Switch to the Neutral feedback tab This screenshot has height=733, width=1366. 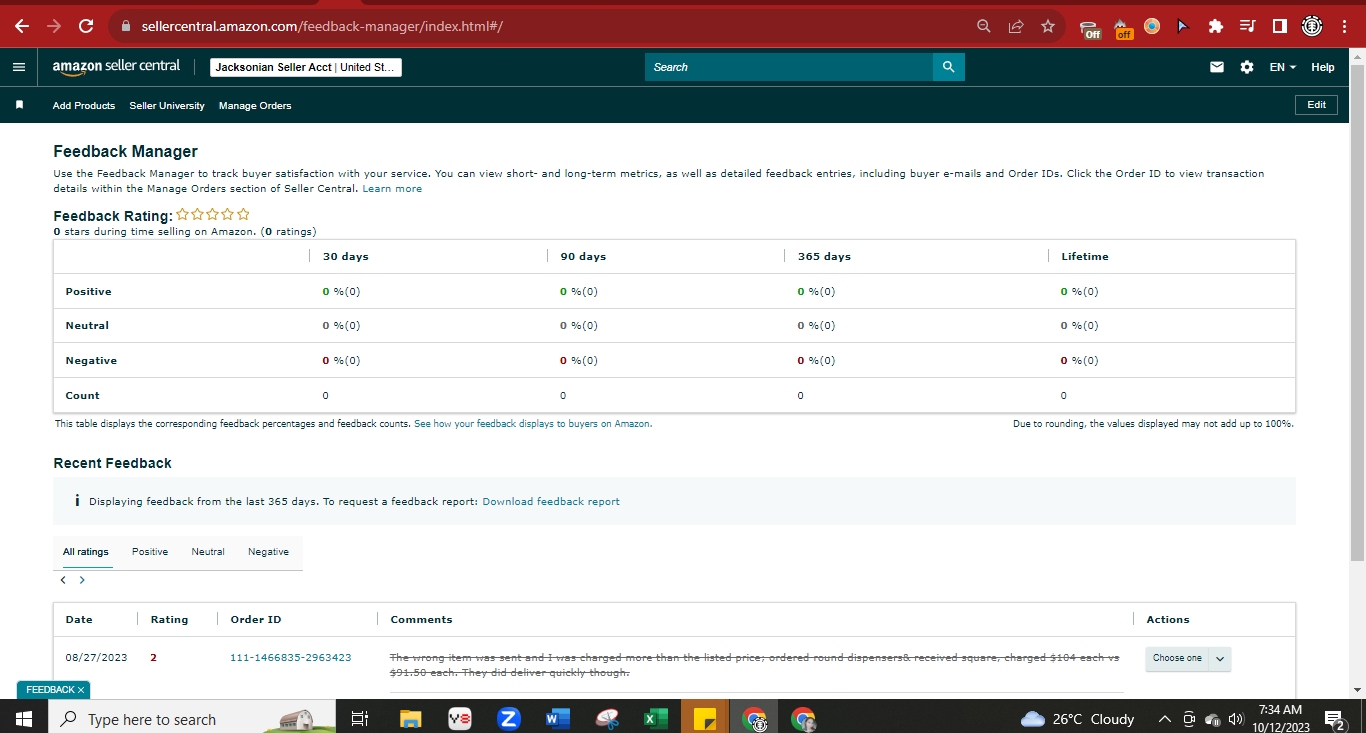click(208, 552)
